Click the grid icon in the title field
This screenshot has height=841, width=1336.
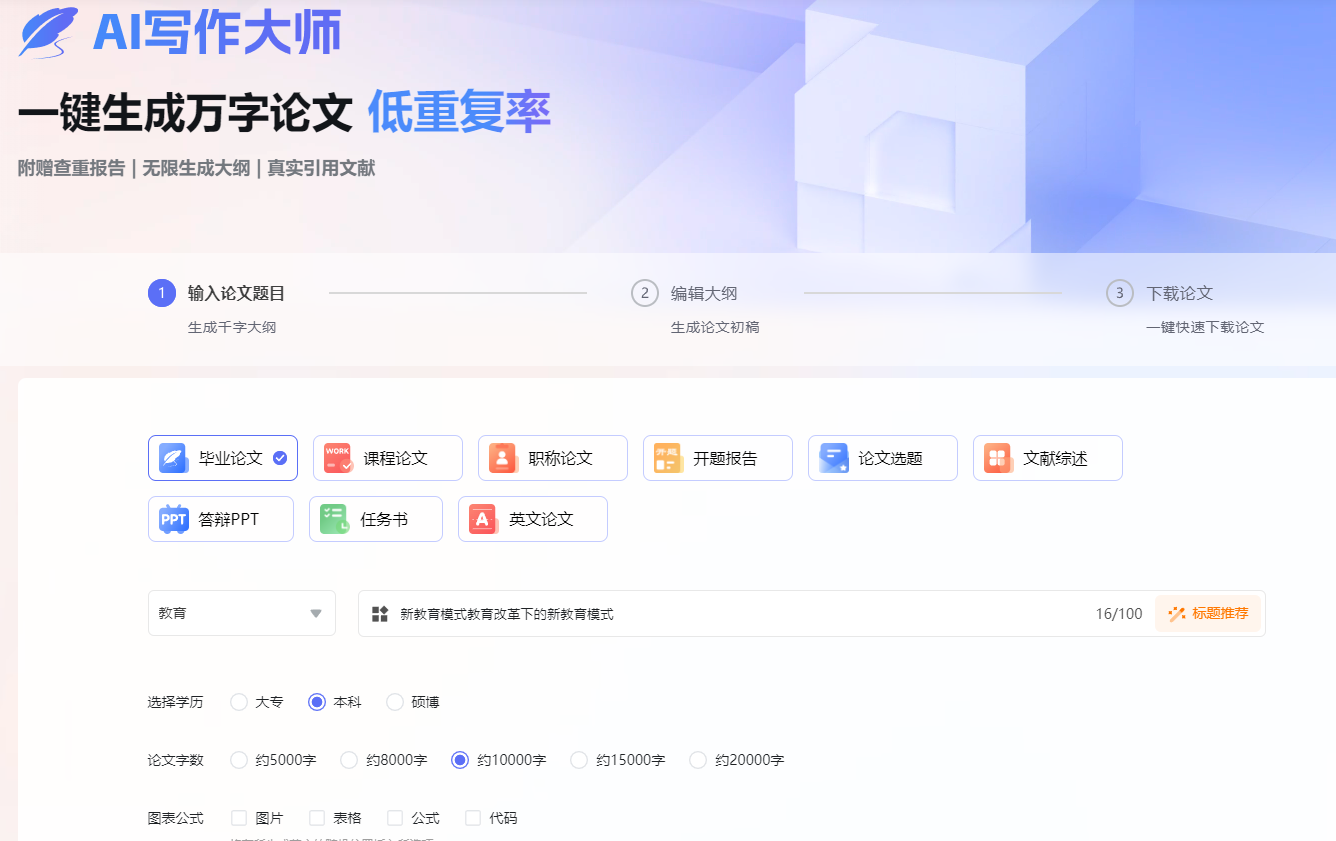380,614
